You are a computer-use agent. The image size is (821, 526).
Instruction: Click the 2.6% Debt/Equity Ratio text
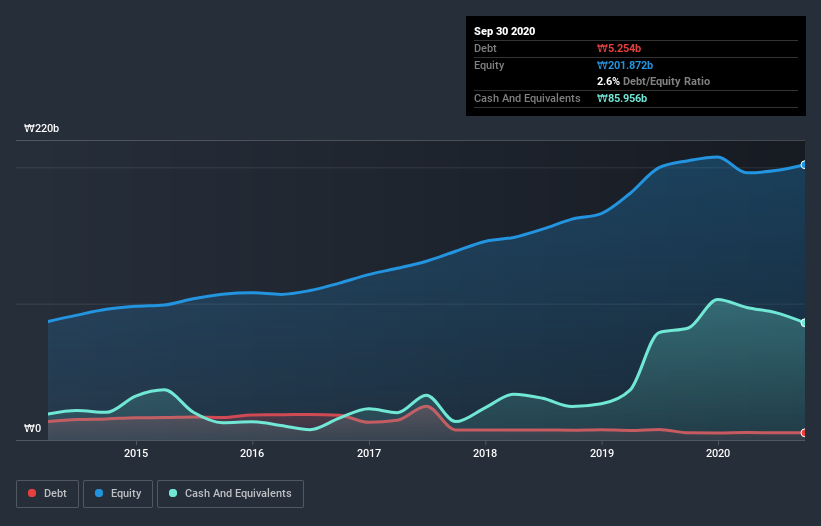click(653, 82)
